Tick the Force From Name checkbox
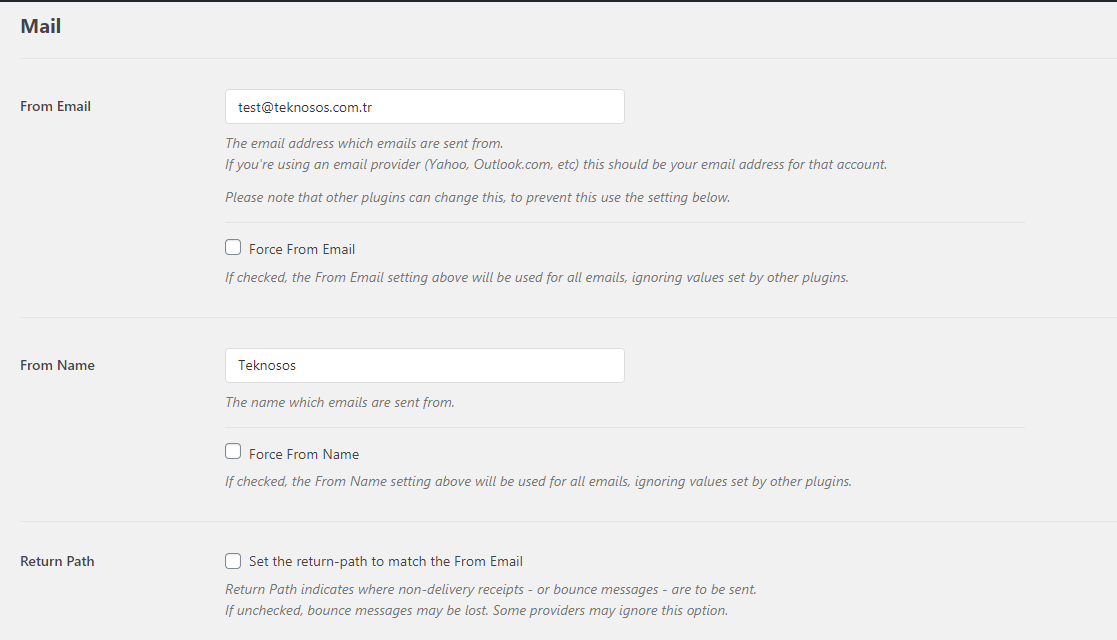This screenshot has height=640, width=1117. (x=233, y=451)
